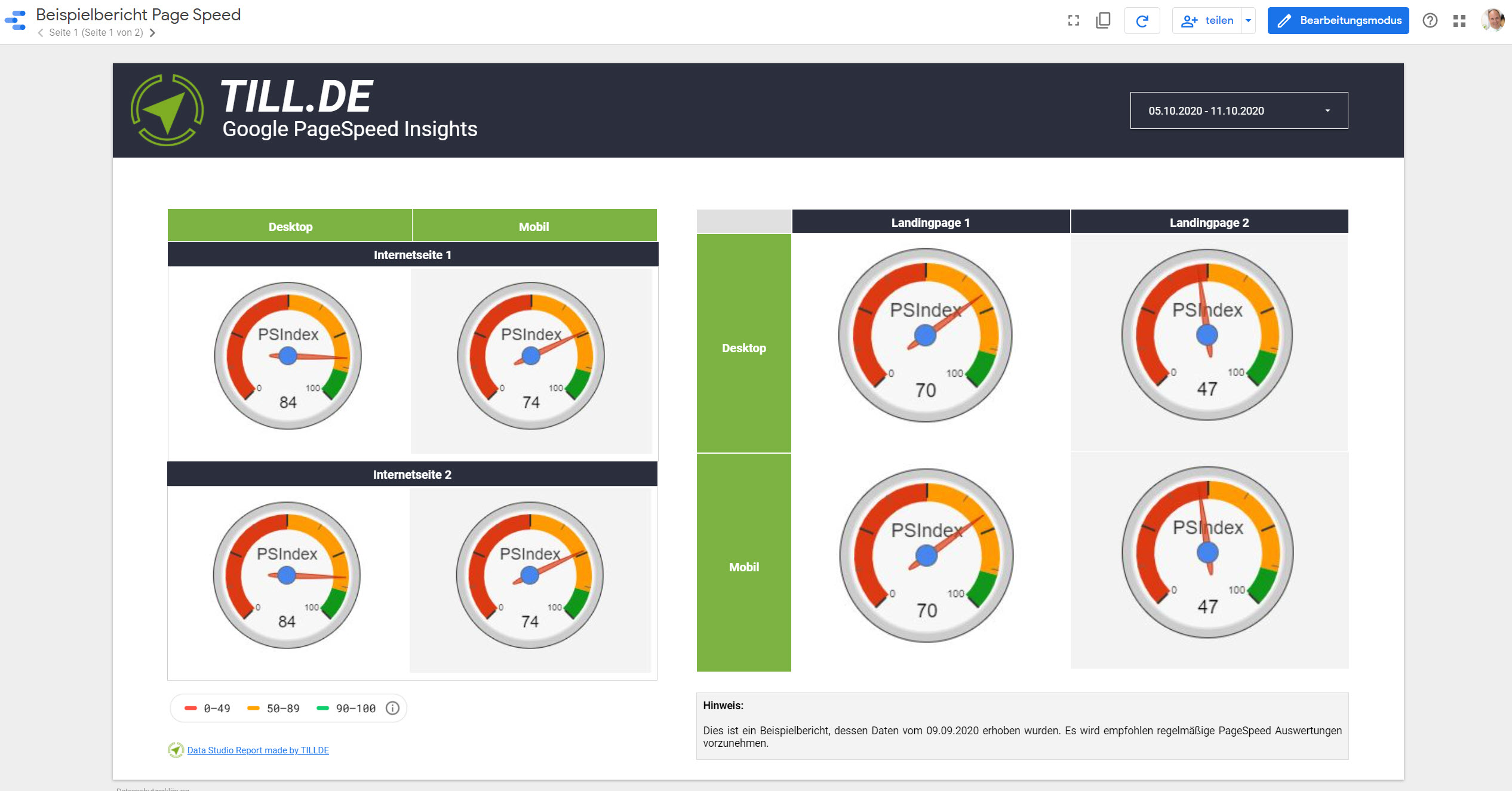The height and width of the screenshot is (791, 1512).
Task: Click the green Desktop row label
Action: tap(743, 343)
